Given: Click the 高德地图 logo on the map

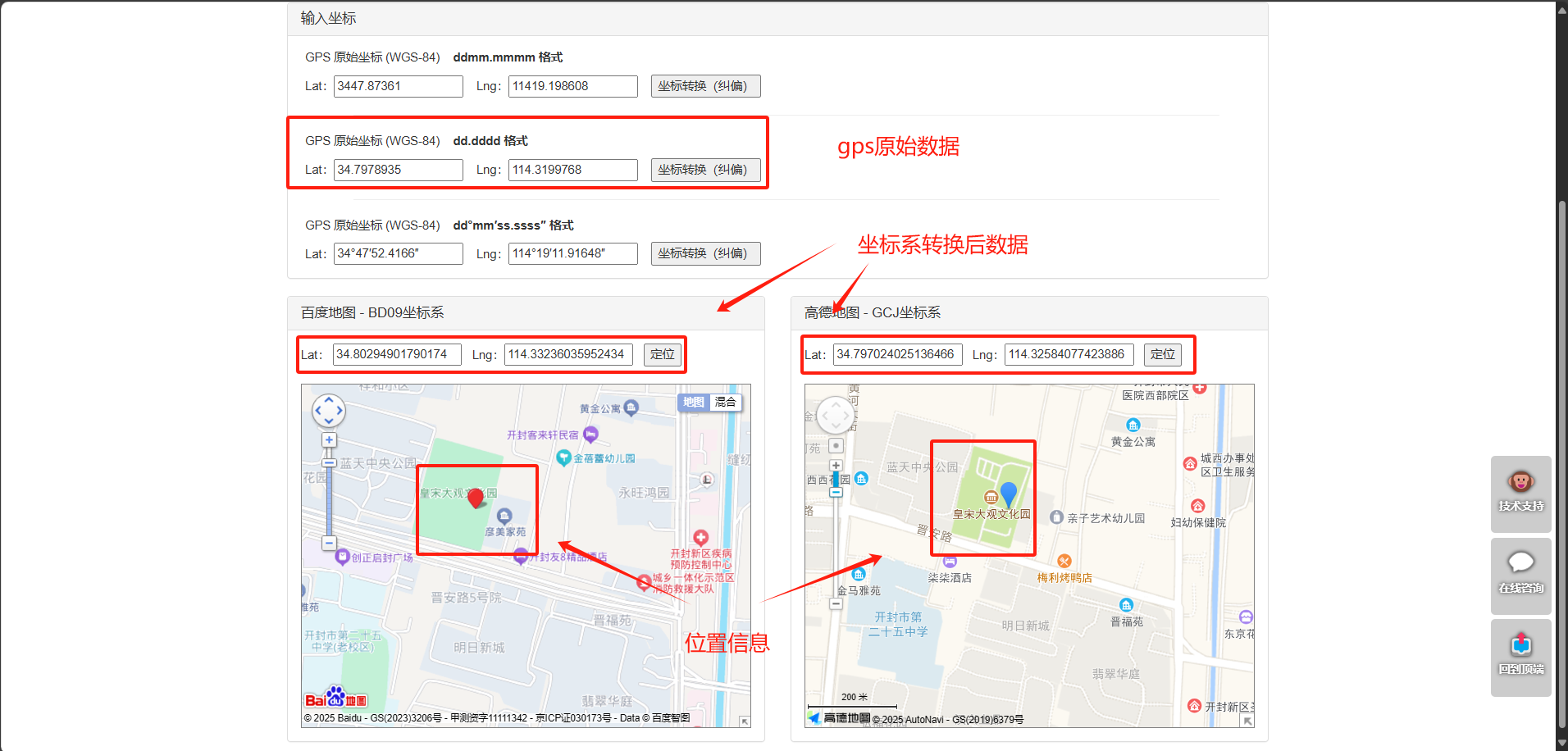Looking at the screenshot, I should tap(839, 717).
